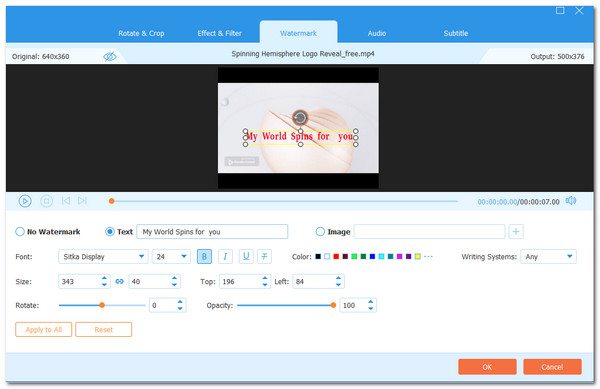Pick the white color swatch
Image resolution: width=600 pixels, height=389 pixels.
(327, 256)
